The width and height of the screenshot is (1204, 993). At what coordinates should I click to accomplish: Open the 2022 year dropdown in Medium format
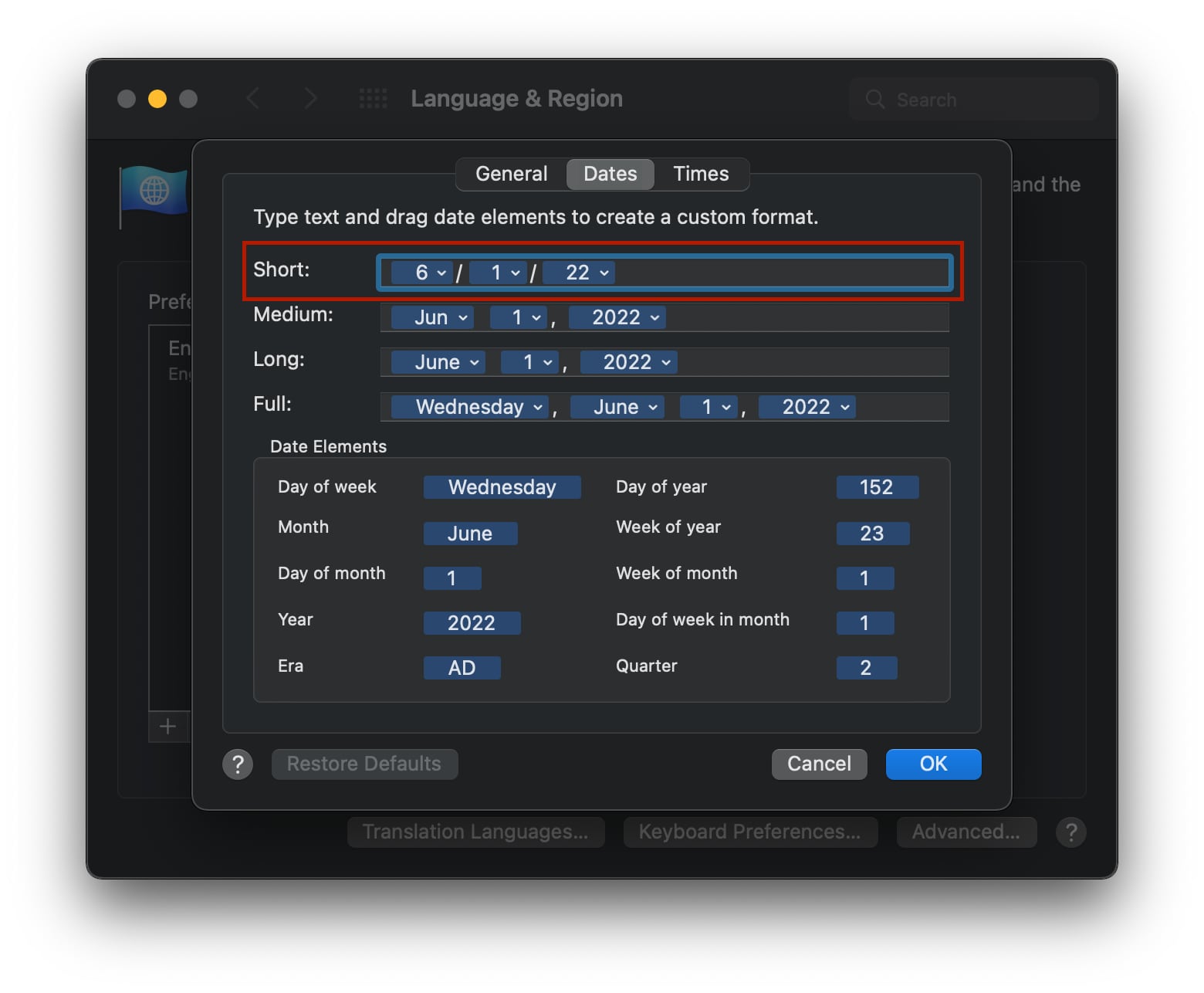coord(617,317)
